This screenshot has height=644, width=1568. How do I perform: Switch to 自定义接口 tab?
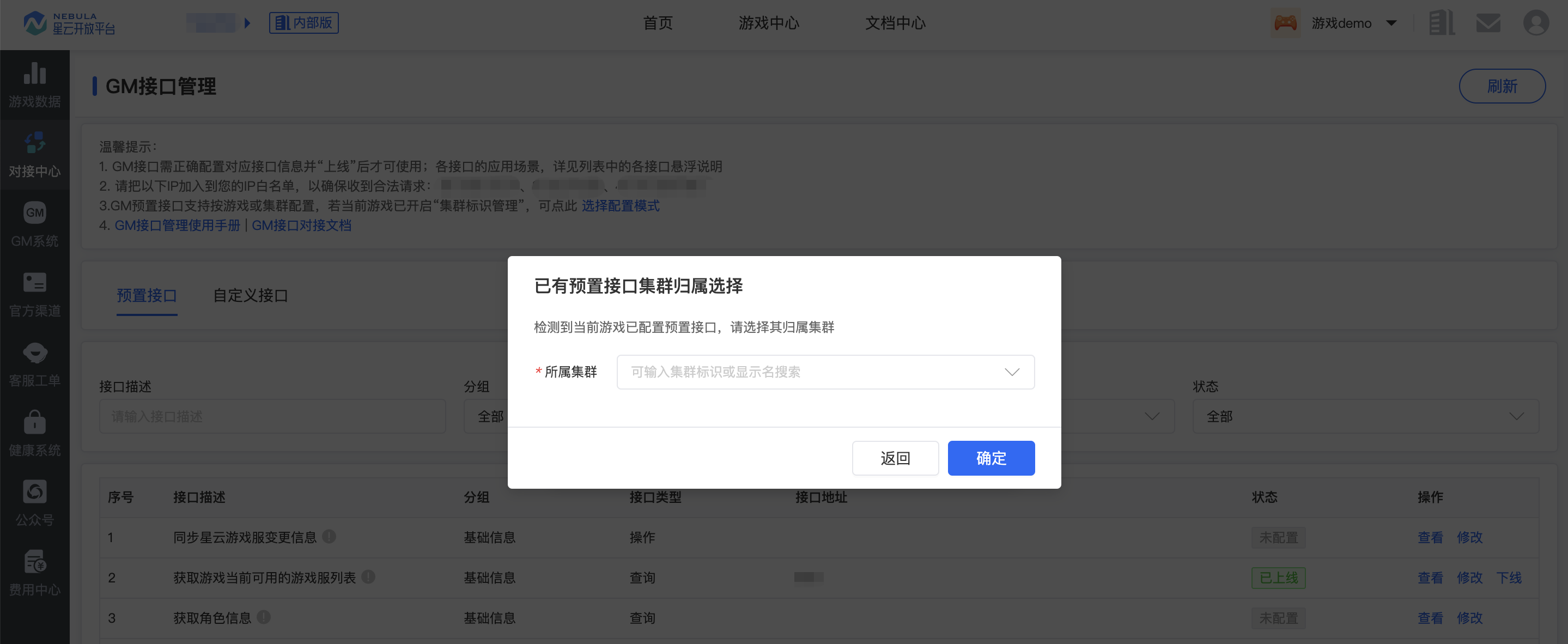pyautogui.click(x=250, y=296)
